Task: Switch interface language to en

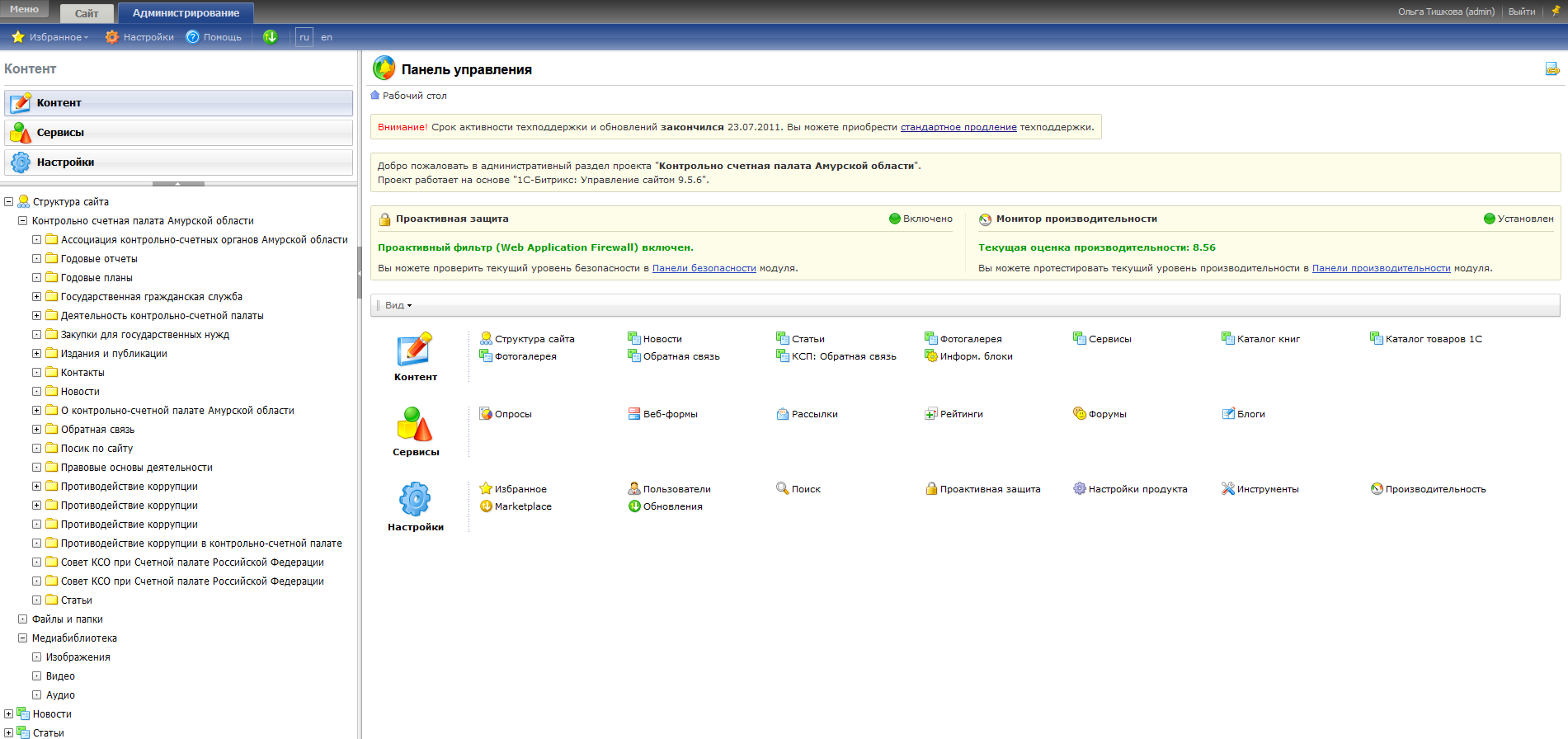Action: [327, 37]
